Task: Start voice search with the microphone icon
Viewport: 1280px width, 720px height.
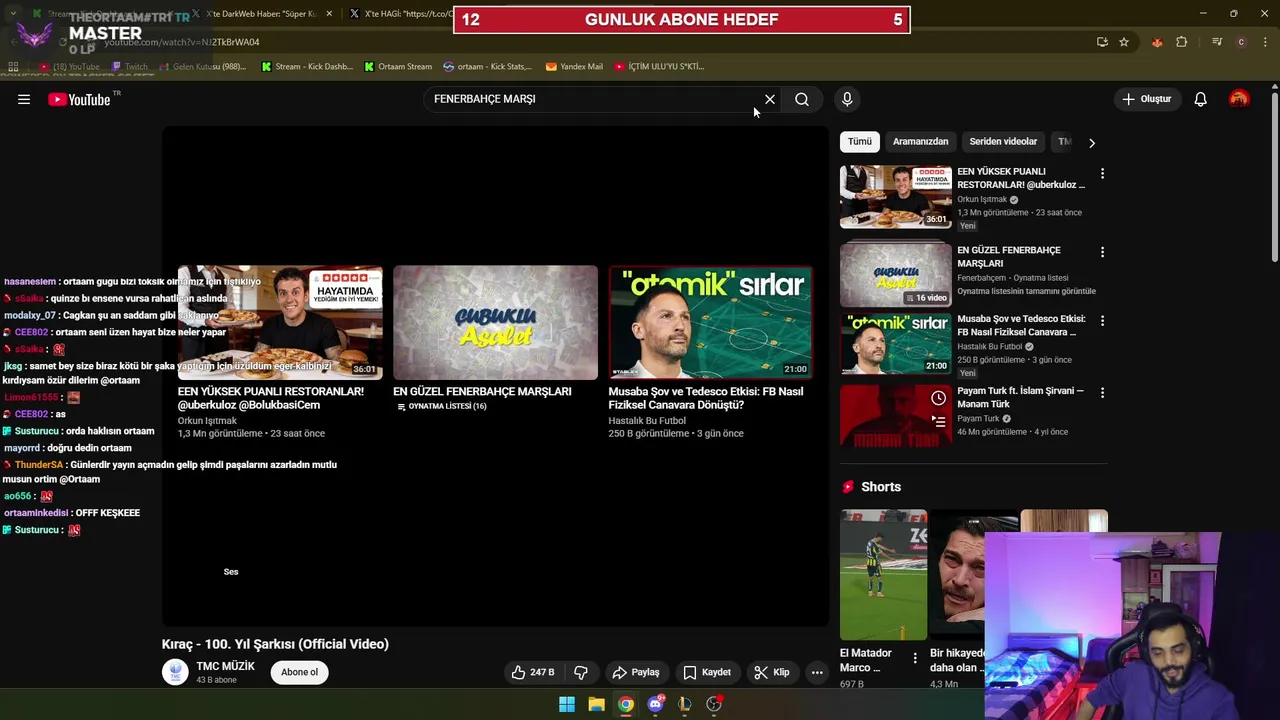Action: coord(847,99)
